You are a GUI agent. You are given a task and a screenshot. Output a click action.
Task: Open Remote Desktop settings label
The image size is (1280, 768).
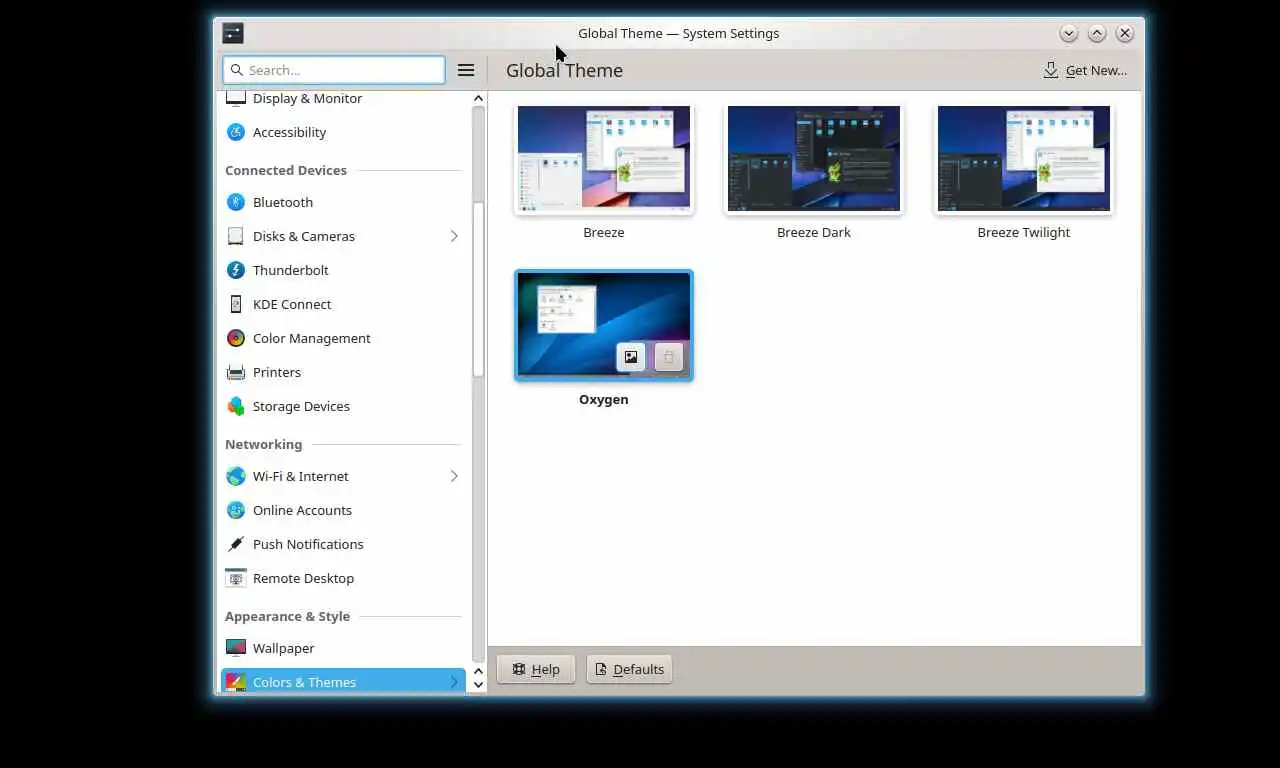click(x=303, y=578)
